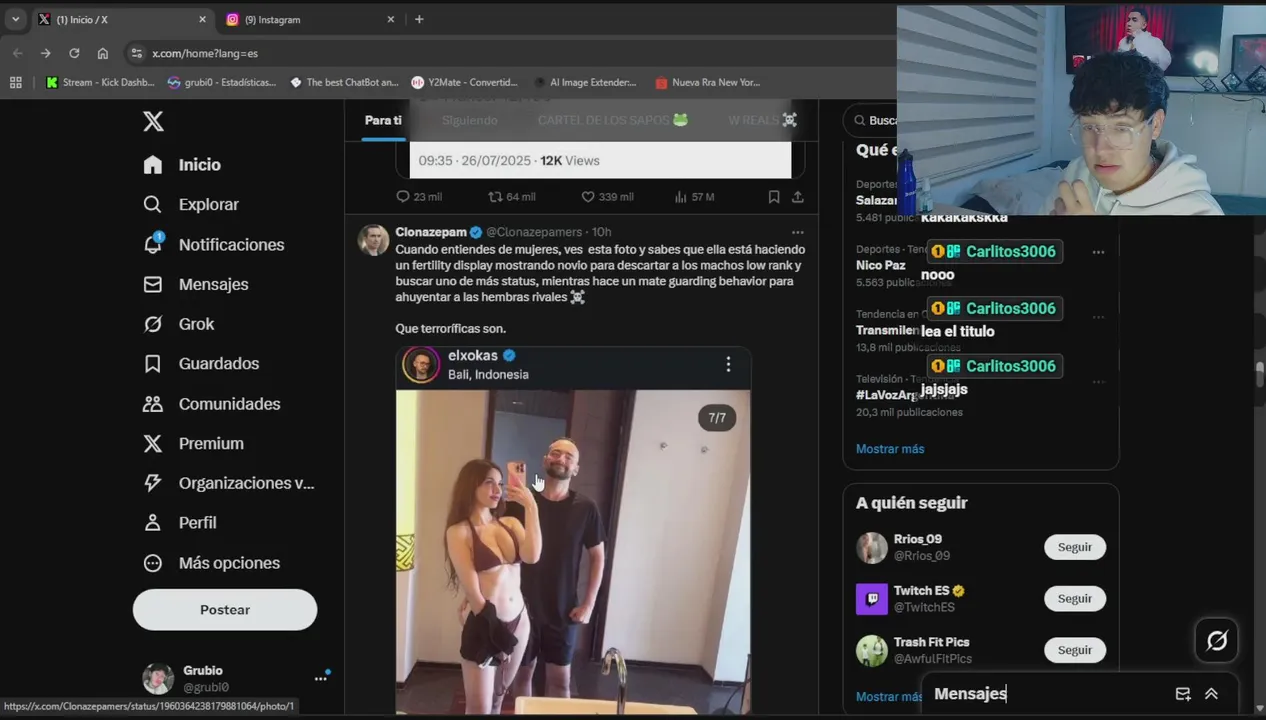Open the Grok floating button
This screenshot has height=720, width=1266.
click(1217, 641)
